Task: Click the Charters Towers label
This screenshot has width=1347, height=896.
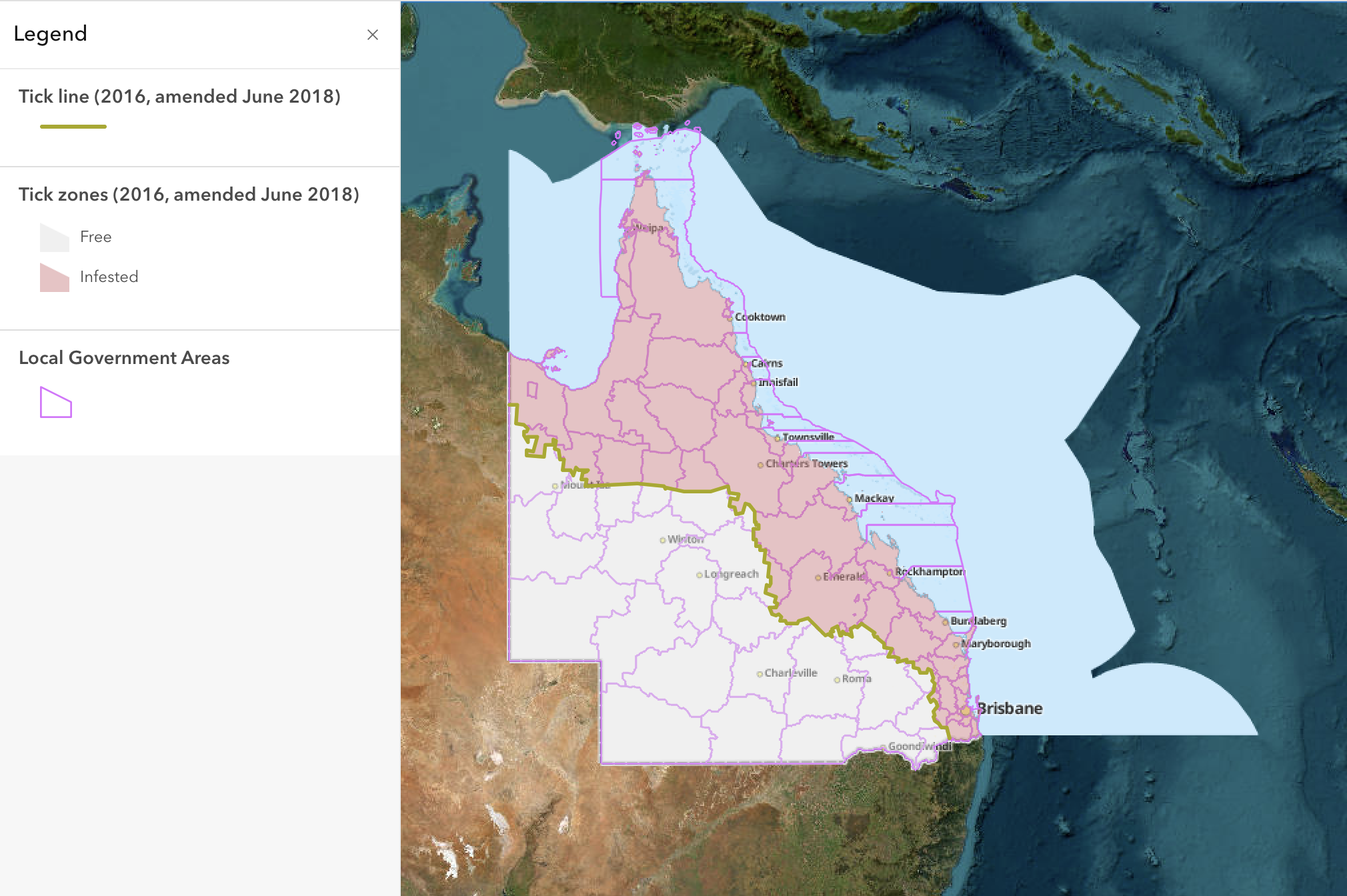Action: click(x=807, y=463)
